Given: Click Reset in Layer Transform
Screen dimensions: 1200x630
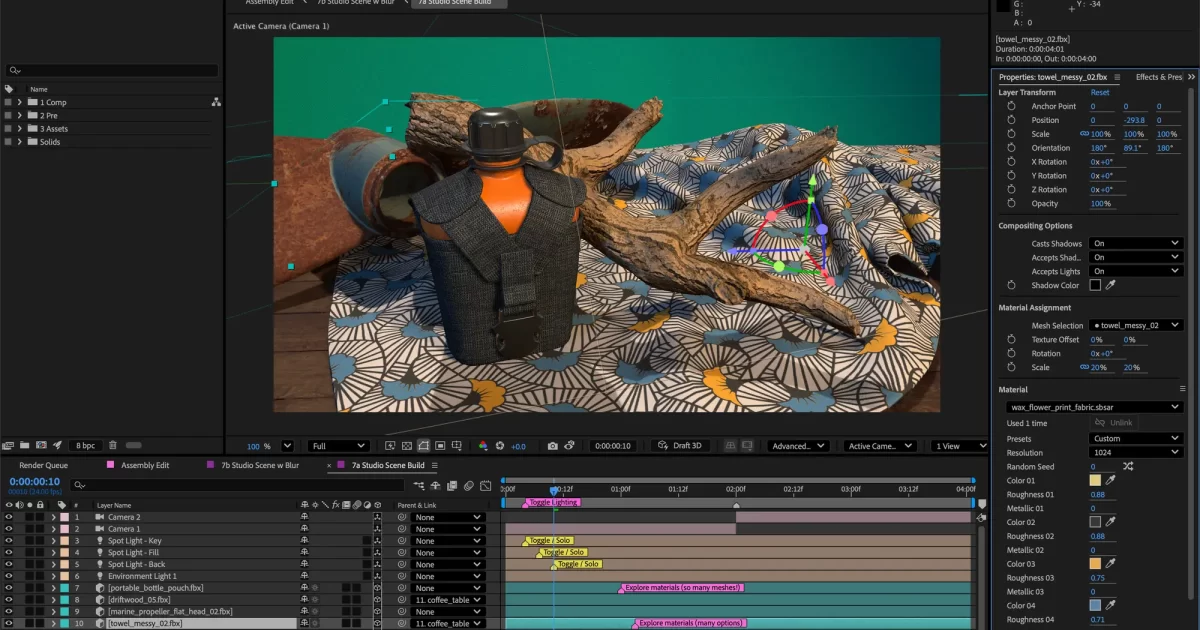Looking at the screenshot, I should click(x=1100, y=93).
